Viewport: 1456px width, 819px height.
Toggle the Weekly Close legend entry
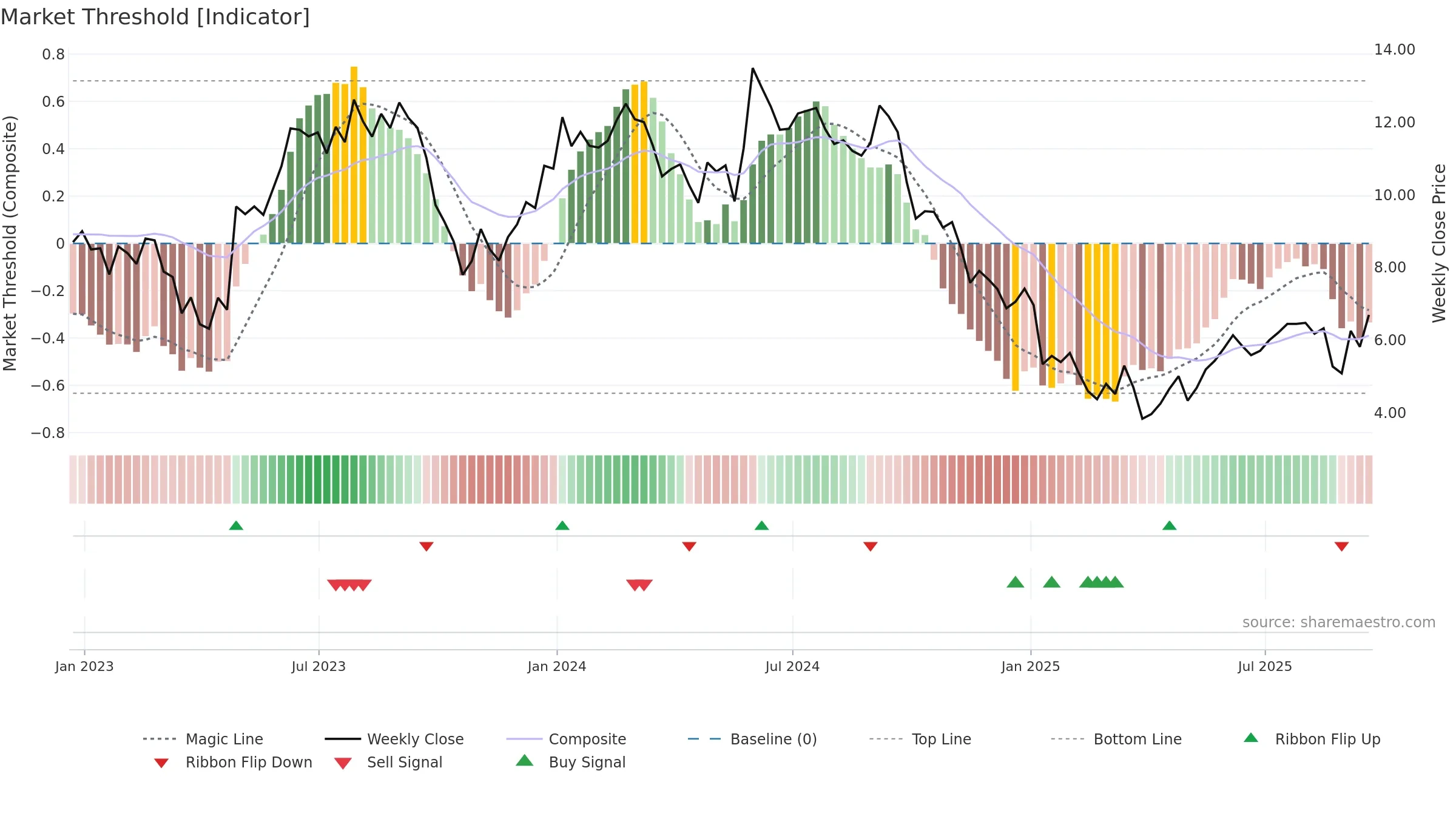point(394,739)
